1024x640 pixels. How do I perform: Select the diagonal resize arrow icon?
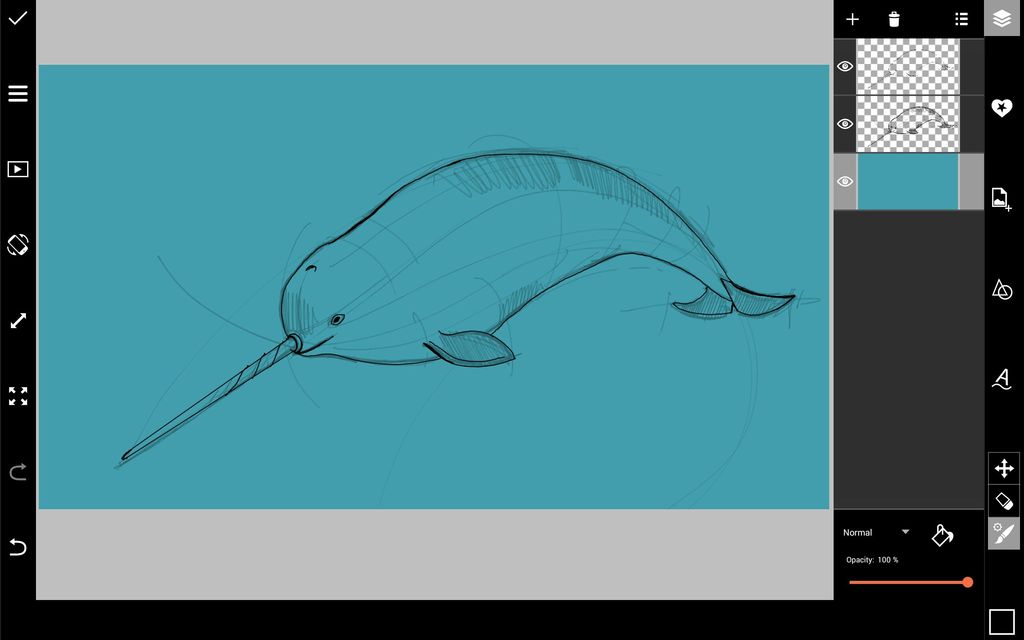point(18,321)
